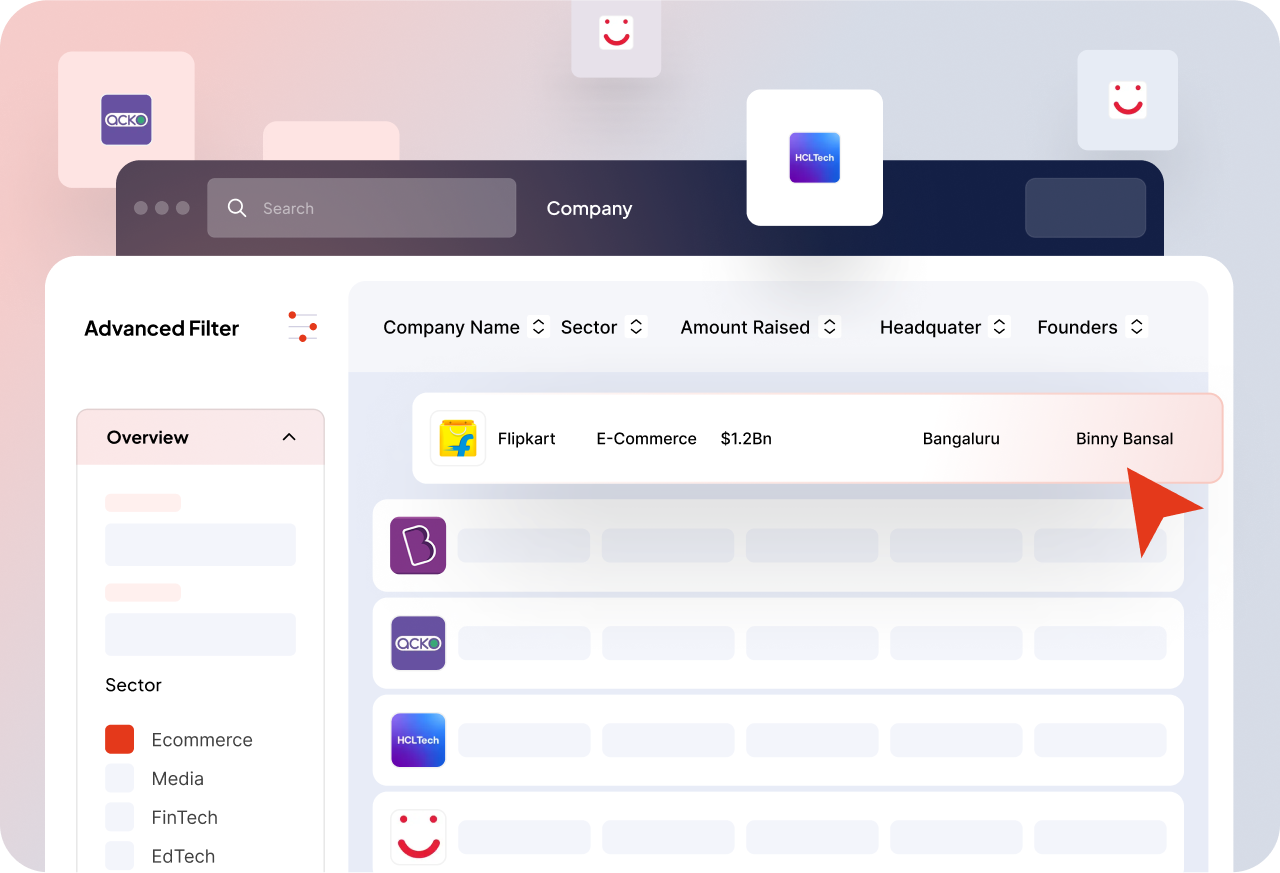1280x873 pixels.
Task: Check the Ecommerce sector checkbox
Action: click(120, 739)
